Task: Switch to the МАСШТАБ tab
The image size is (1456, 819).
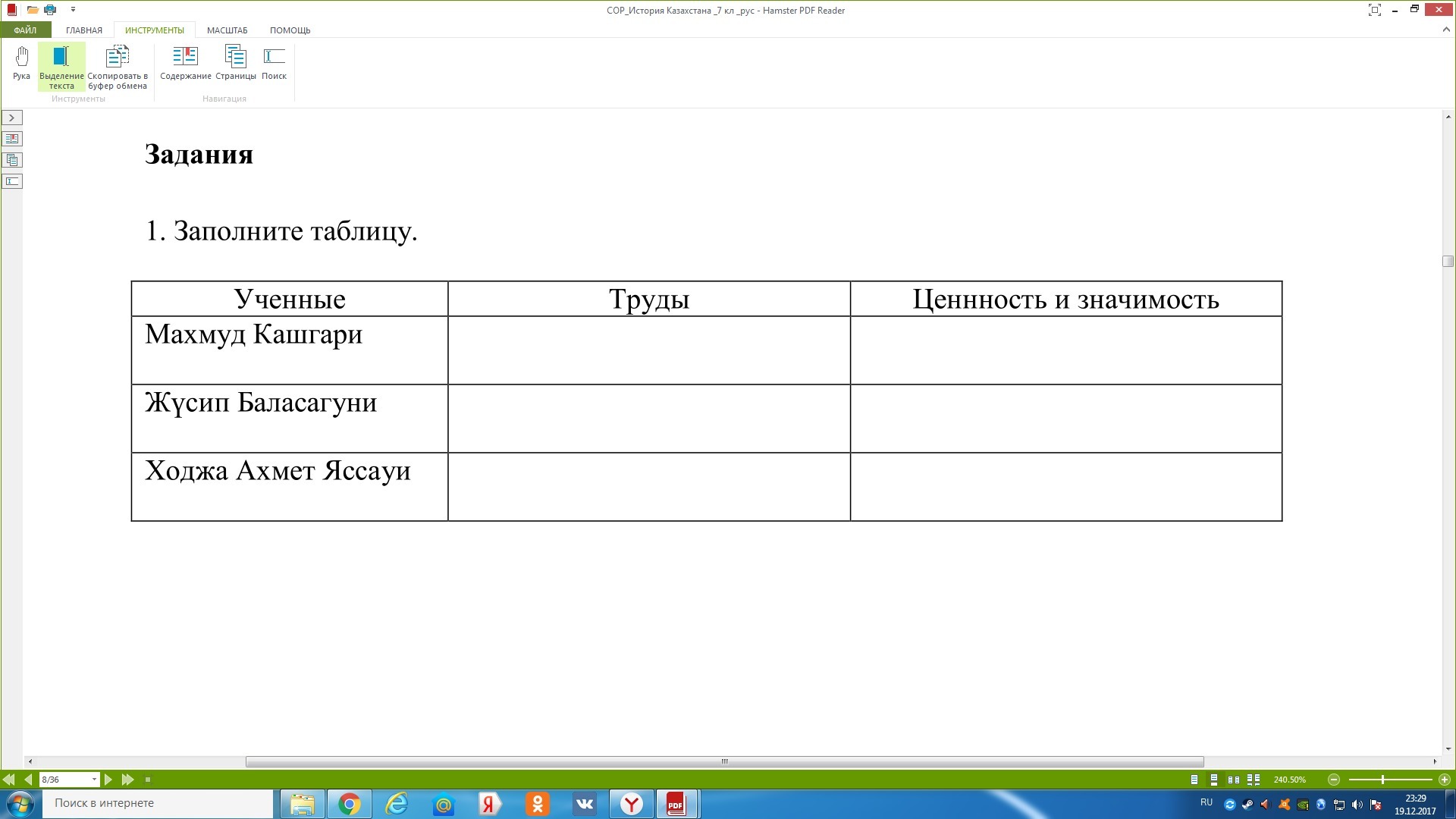Action: tap(227, 30)
